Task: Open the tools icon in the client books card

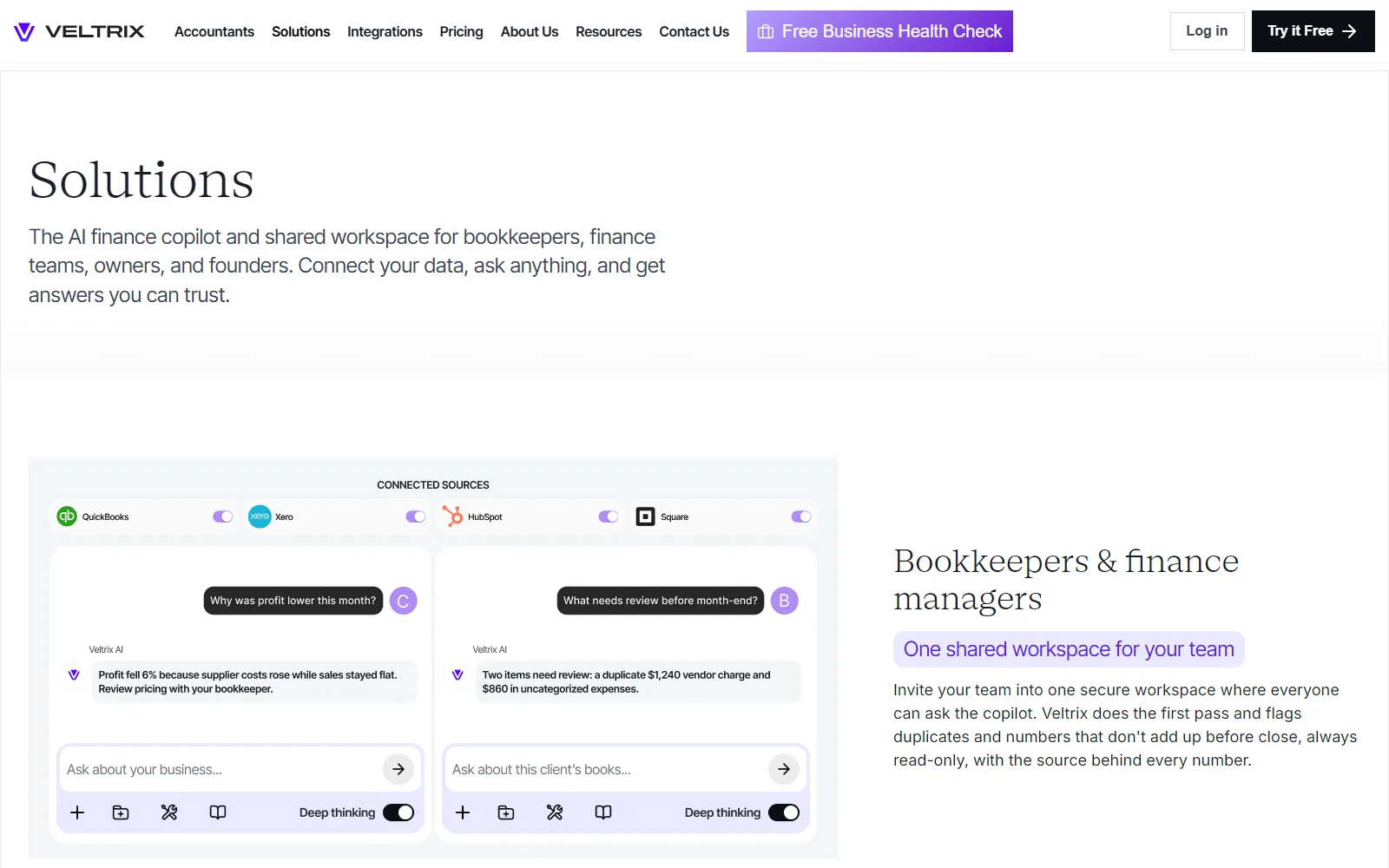Action: pos(555,812)
